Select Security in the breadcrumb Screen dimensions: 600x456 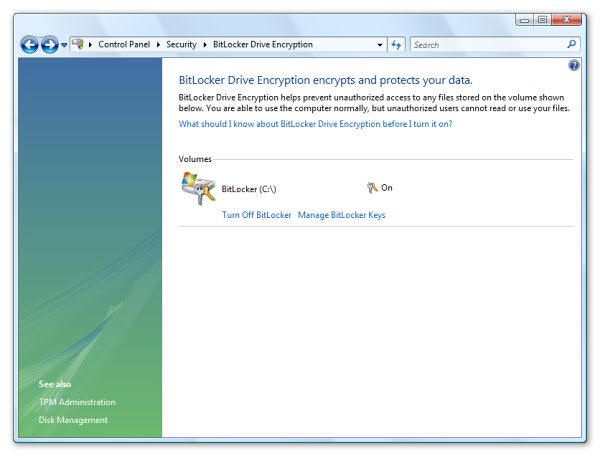point(181,44)
